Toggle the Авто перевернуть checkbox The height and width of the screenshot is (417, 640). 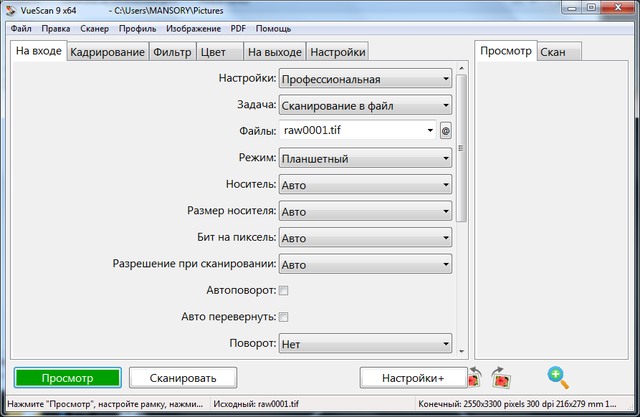pyautogui.click(x=283, y=317)
